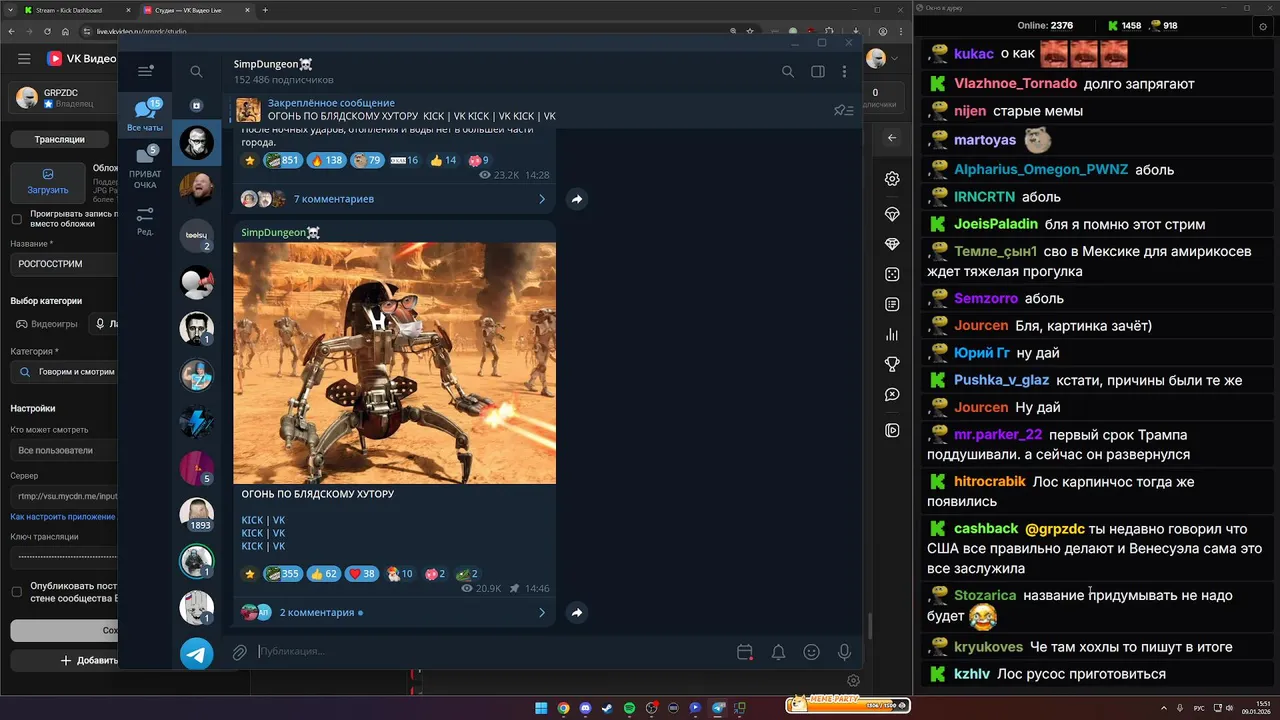This screenshot has height=720, width=1280.
Task: Show the pinned messages list icon
Action: (844, 110)
